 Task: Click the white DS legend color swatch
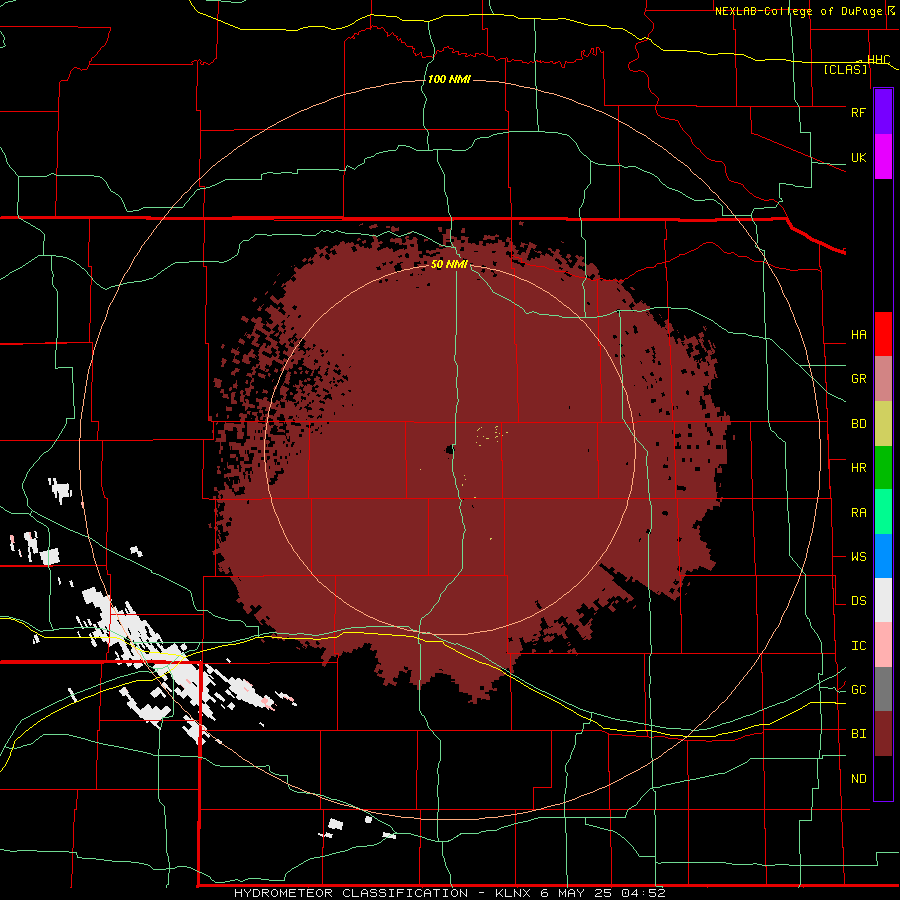883,600
